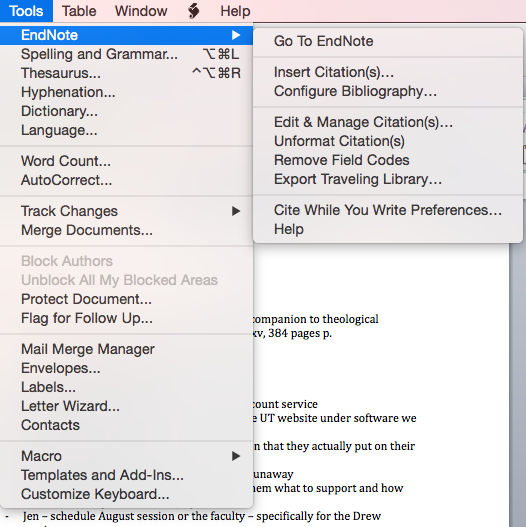Choose Envelopes option
Screen dimensions: 526x527
pos(126,368)
